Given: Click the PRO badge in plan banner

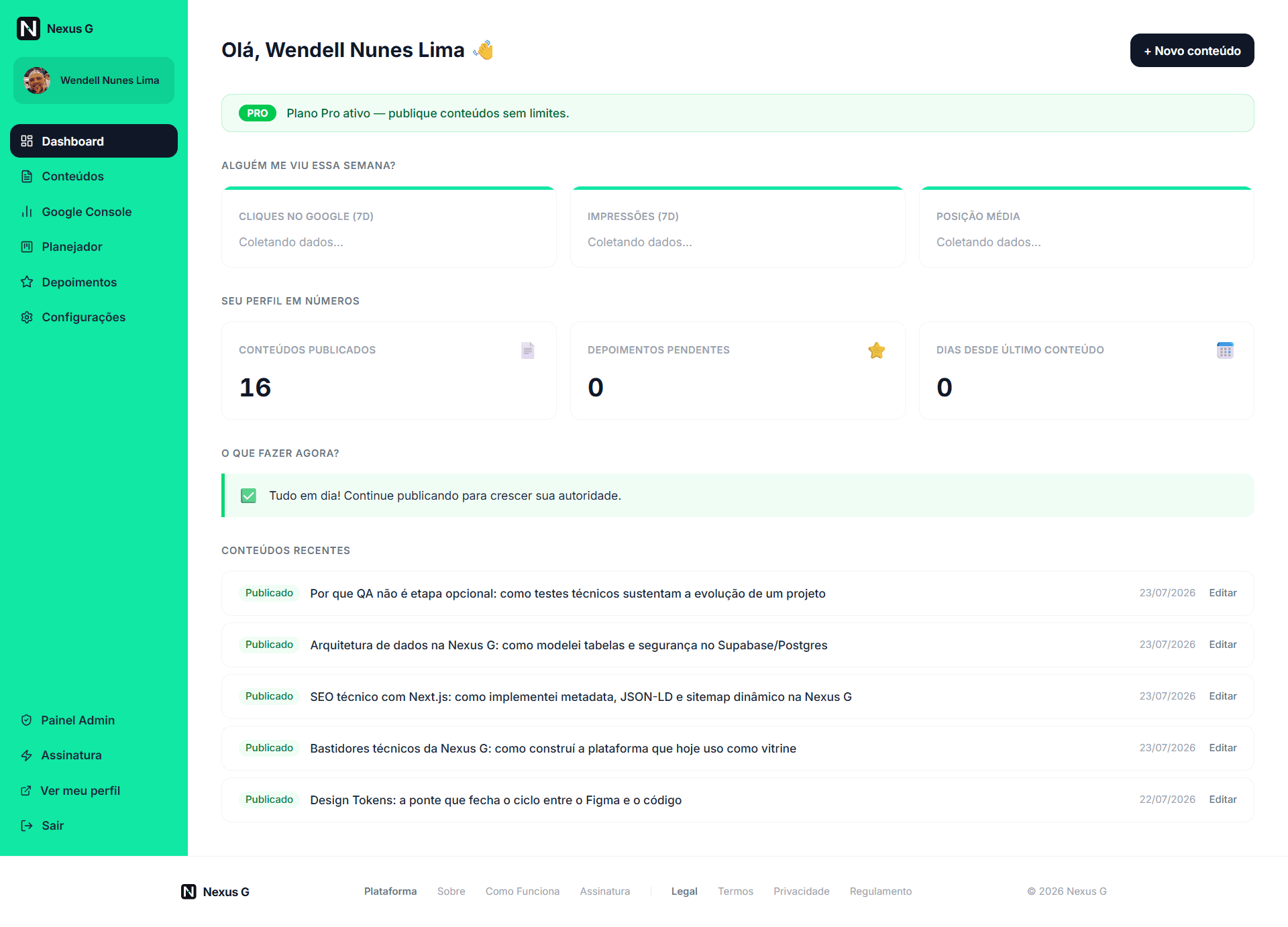Looking at the screenshot, I should click(x=258, y=113).
